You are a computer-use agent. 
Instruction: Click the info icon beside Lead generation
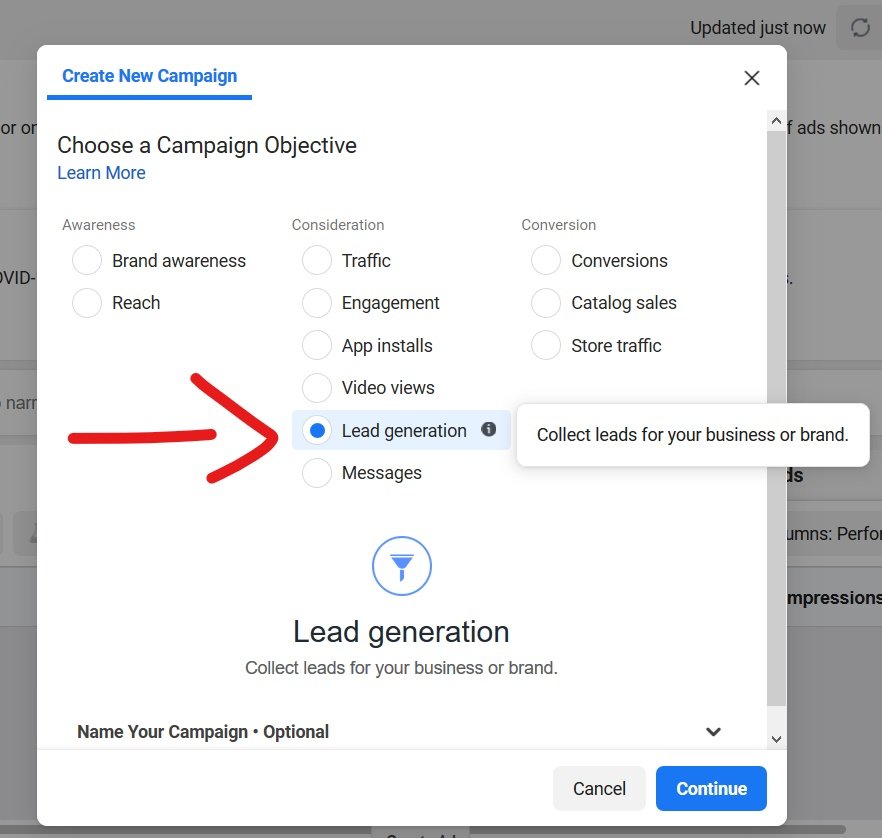pos(488,430)
